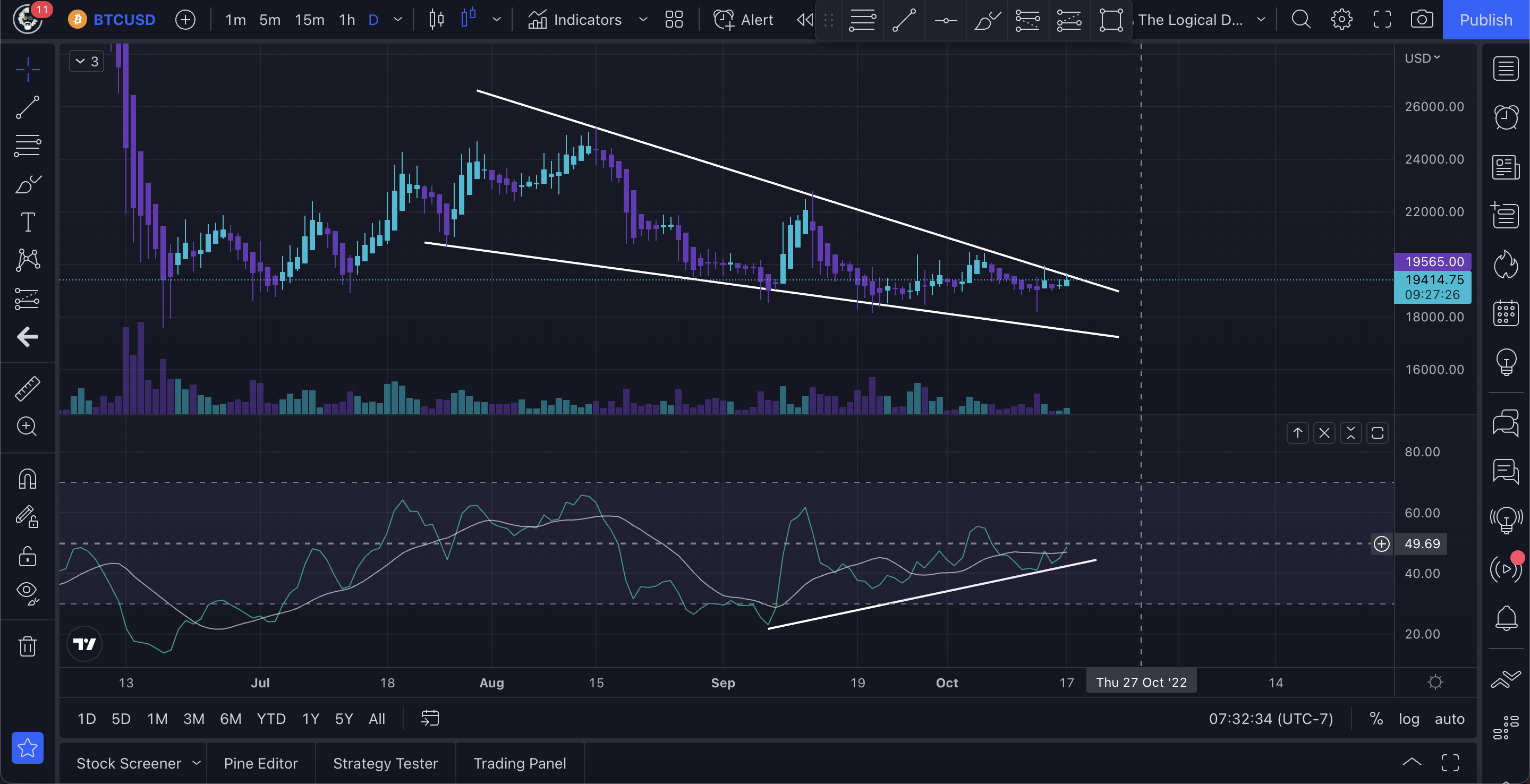Select the YTD date range
The image size is (1530, 784).
pos(271,719)
